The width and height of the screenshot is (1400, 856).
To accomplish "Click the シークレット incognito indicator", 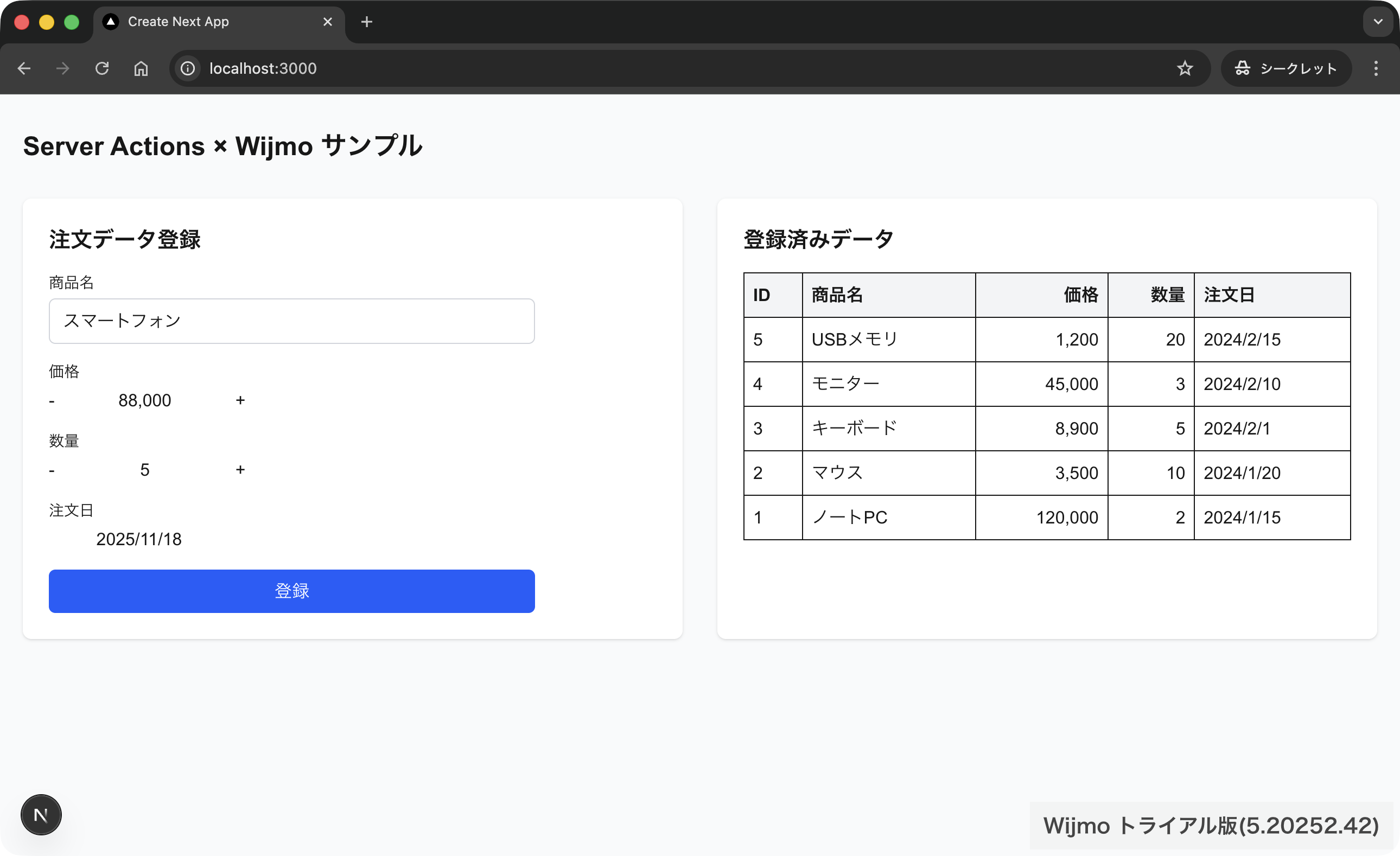I will pyautogui.click(x=1286, y=69).
